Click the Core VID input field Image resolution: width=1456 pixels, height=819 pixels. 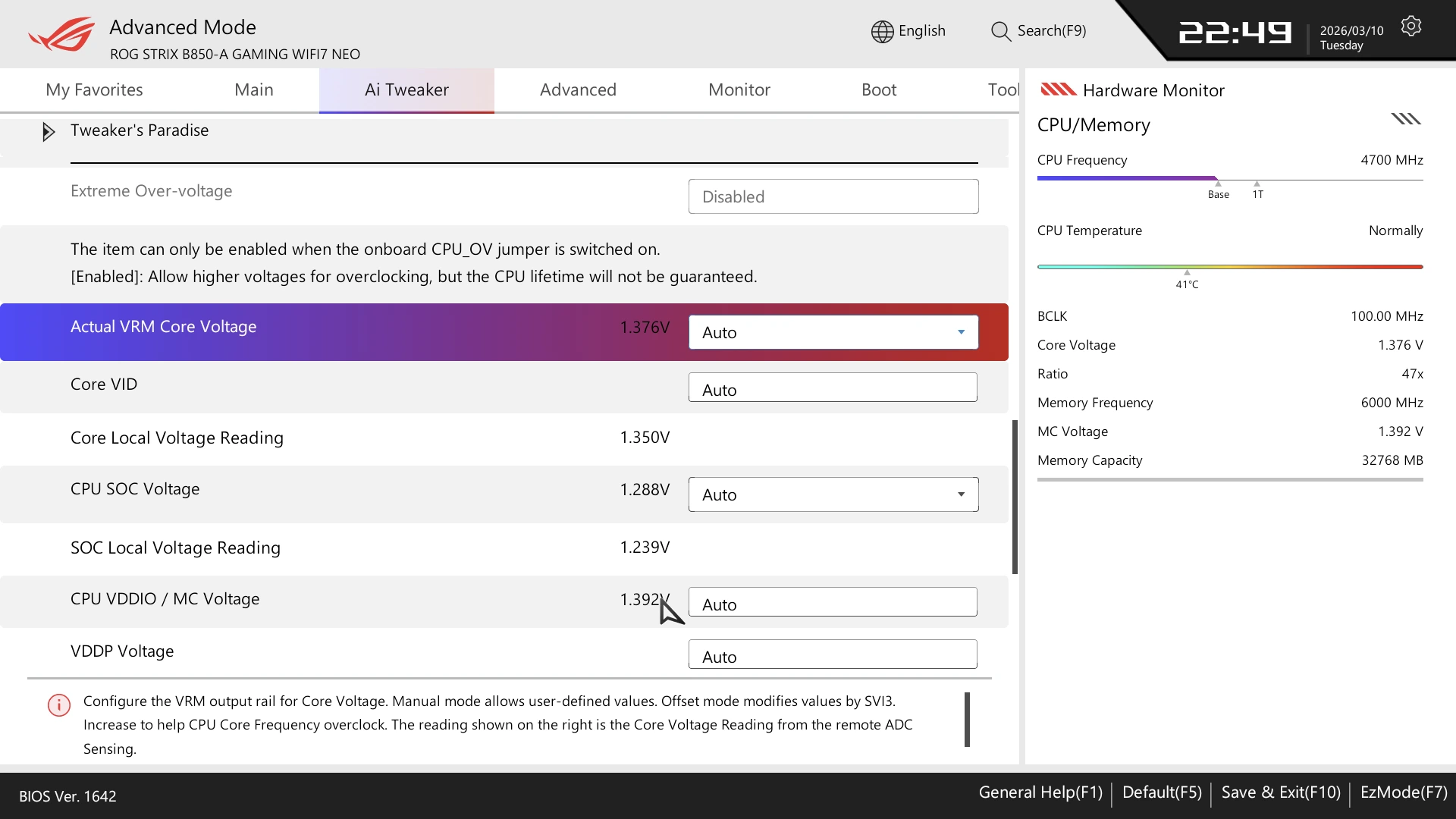(833, 388)
